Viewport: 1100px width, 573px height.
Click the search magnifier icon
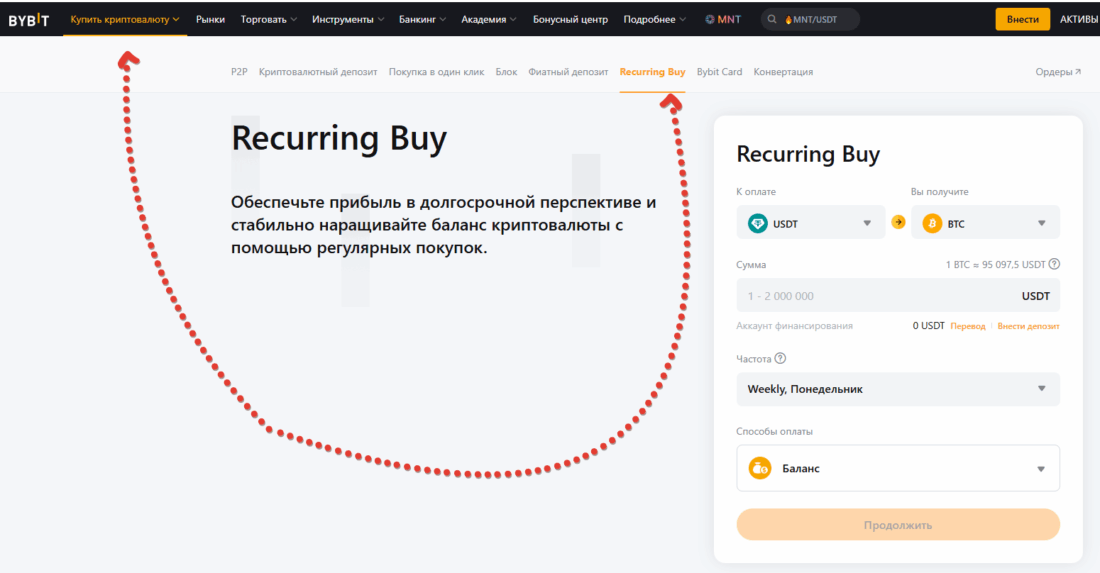772,20
